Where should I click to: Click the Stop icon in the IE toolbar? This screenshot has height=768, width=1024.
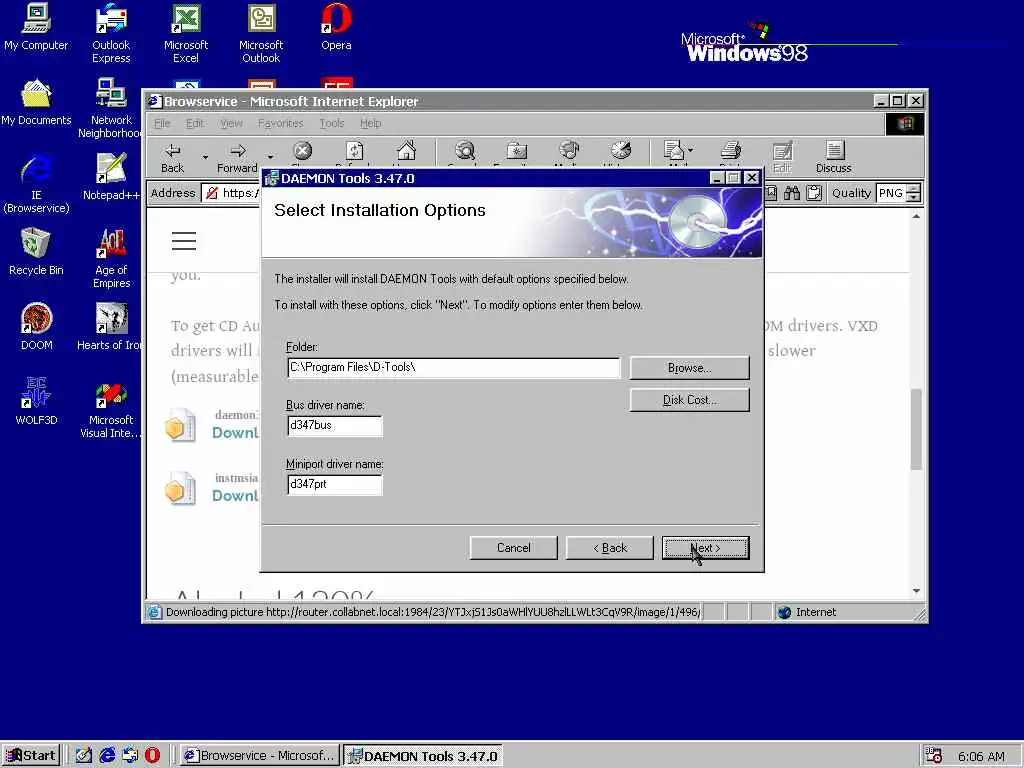point(302,152)
